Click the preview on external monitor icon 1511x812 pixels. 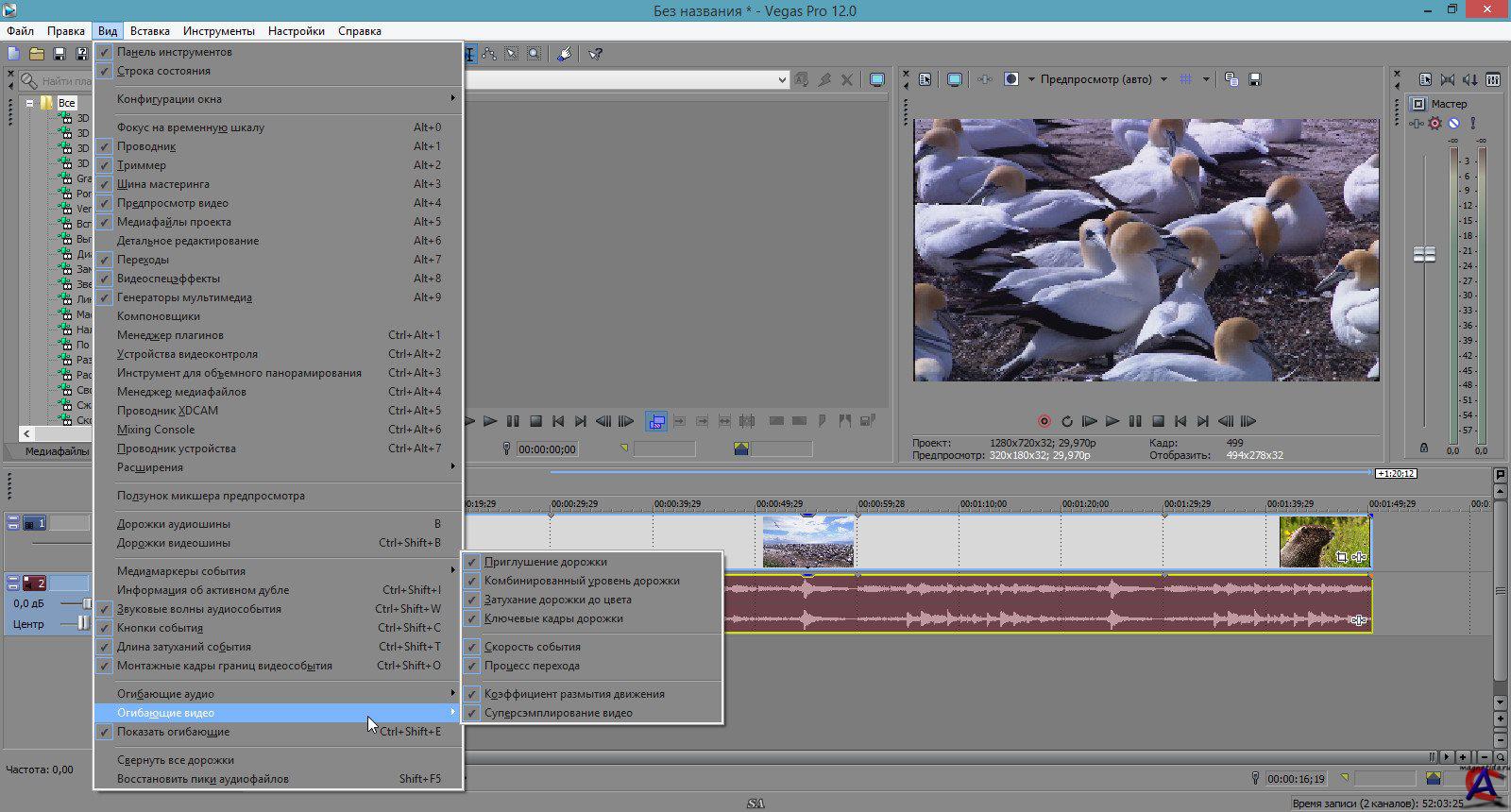(955, 79)
